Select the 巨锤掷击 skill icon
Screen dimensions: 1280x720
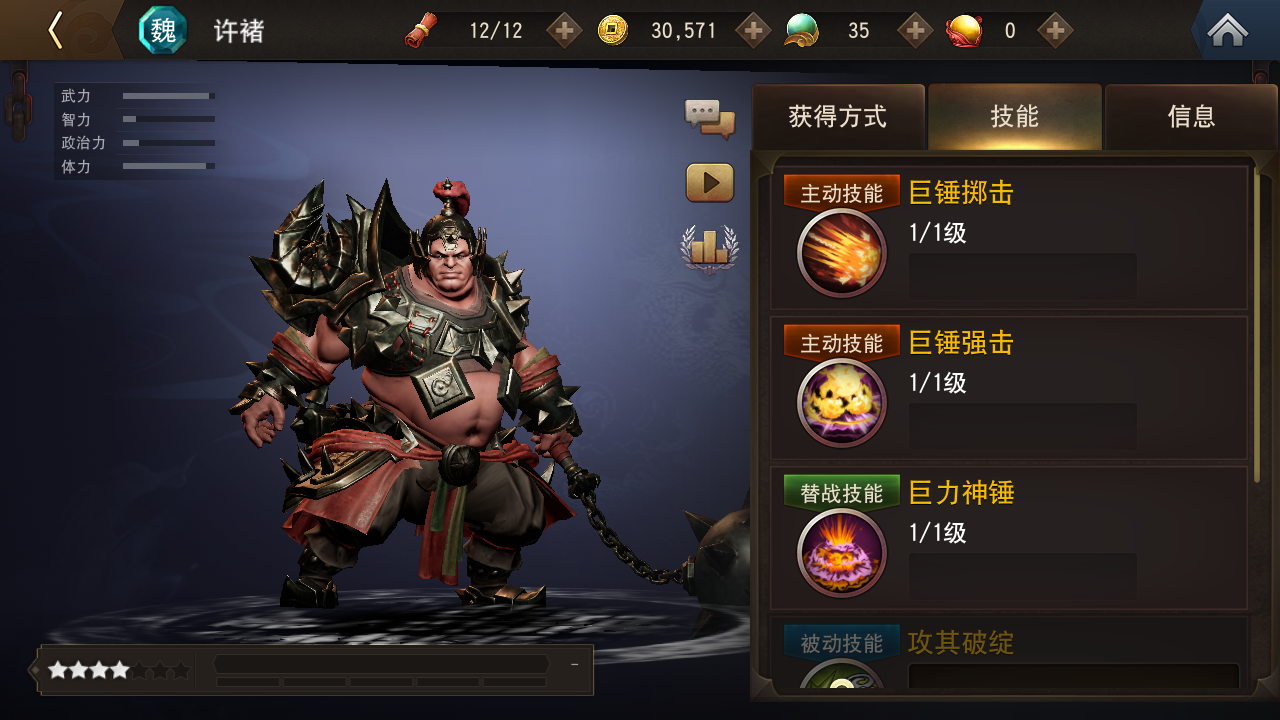click(x=842, y=253)
